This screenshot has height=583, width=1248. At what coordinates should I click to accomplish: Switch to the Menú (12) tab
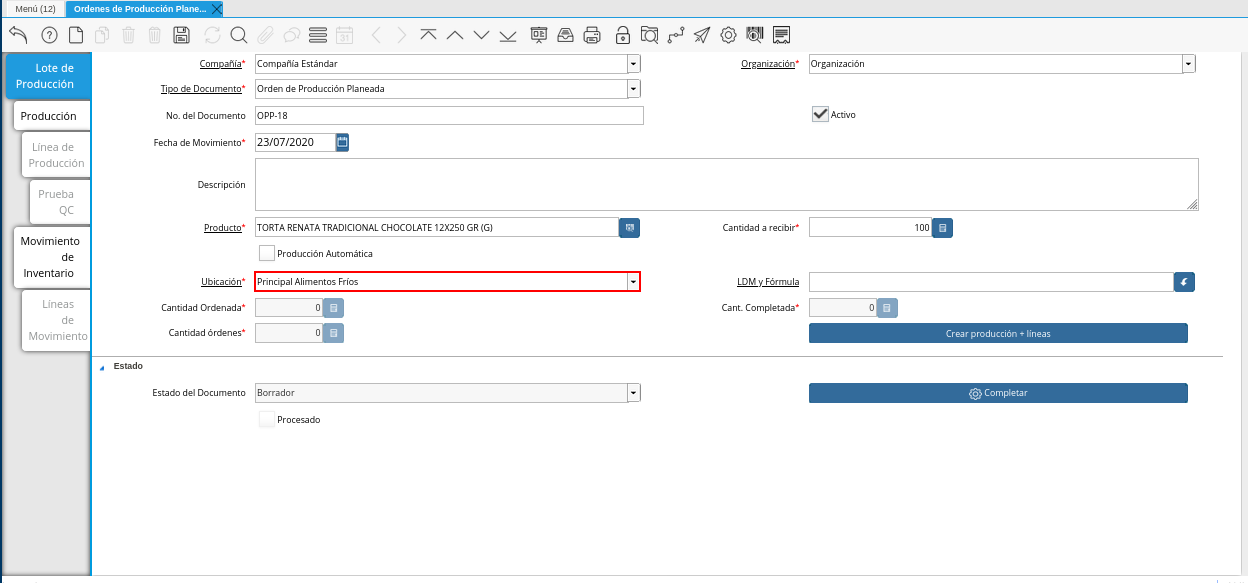pyautogui.click(x=35, y=8)
